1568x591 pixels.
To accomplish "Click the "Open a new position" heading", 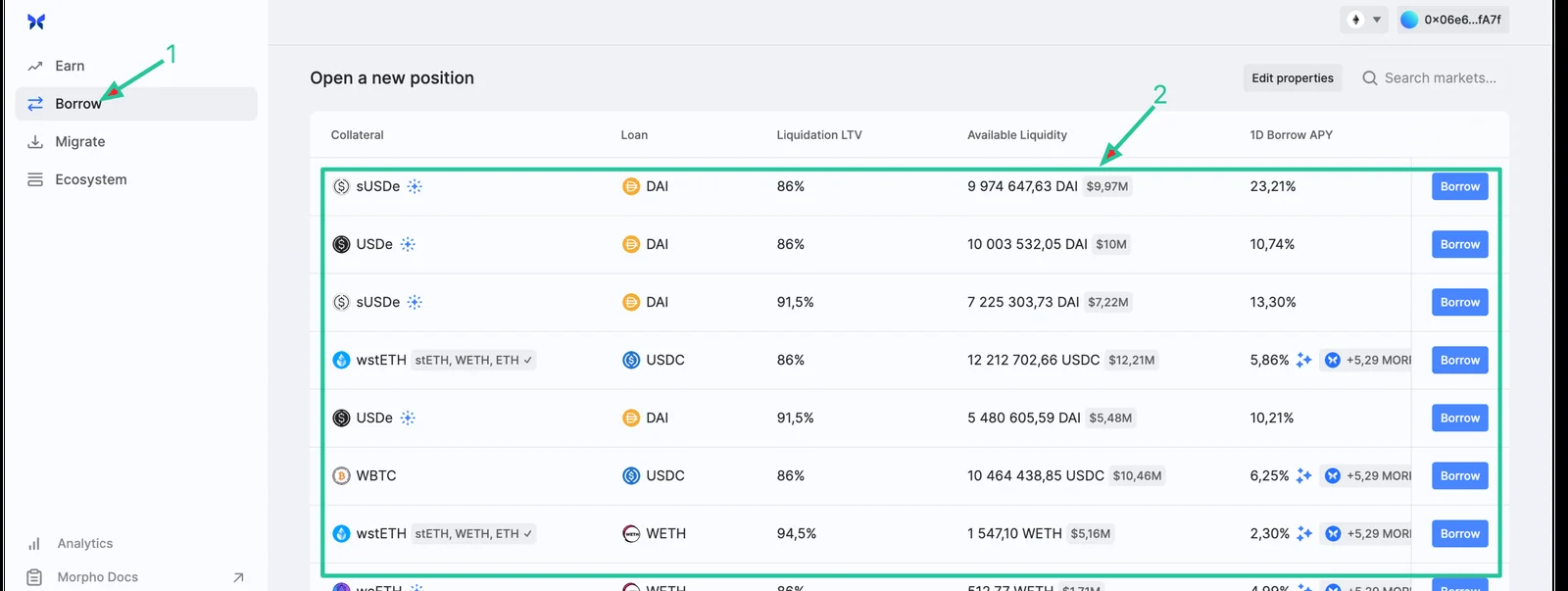I will point(392,78).
